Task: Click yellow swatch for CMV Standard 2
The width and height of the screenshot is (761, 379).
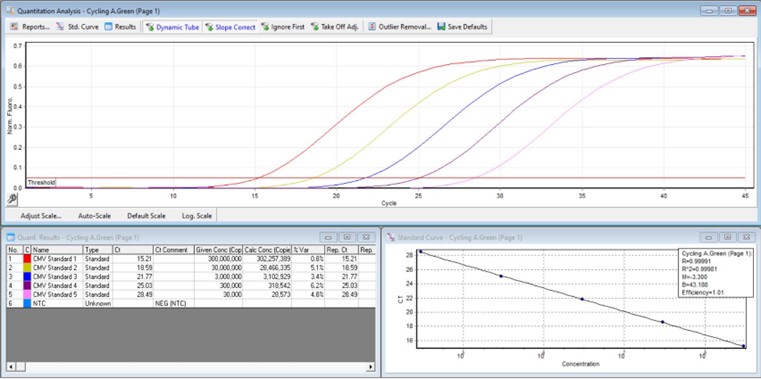Action: click(28, 267)
